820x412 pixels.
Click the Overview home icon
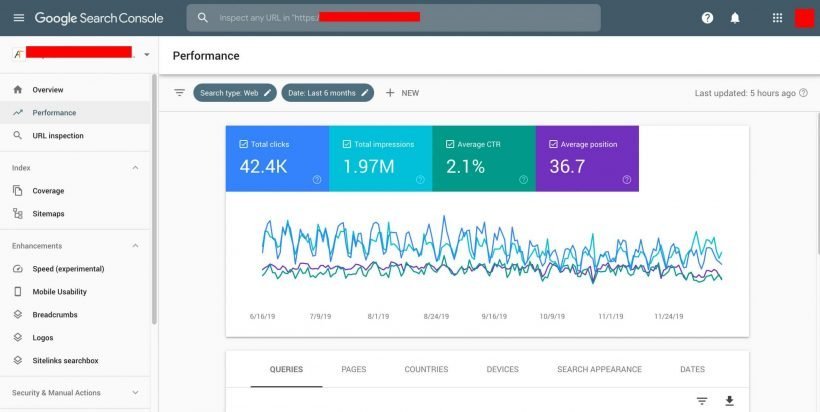pos(18,89)
